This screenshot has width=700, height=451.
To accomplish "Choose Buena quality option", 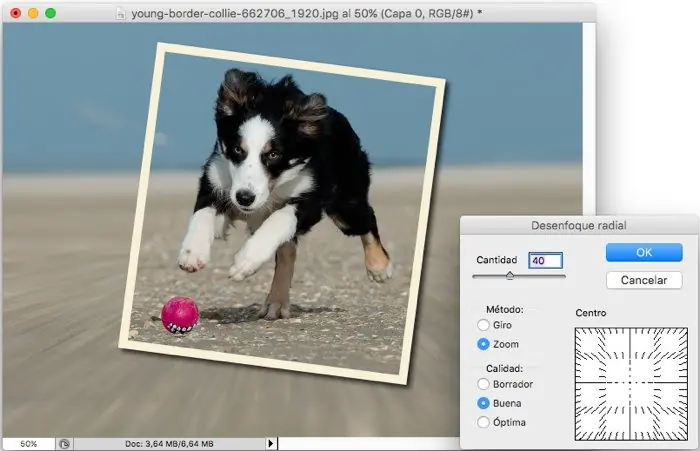I will [484, 403].
